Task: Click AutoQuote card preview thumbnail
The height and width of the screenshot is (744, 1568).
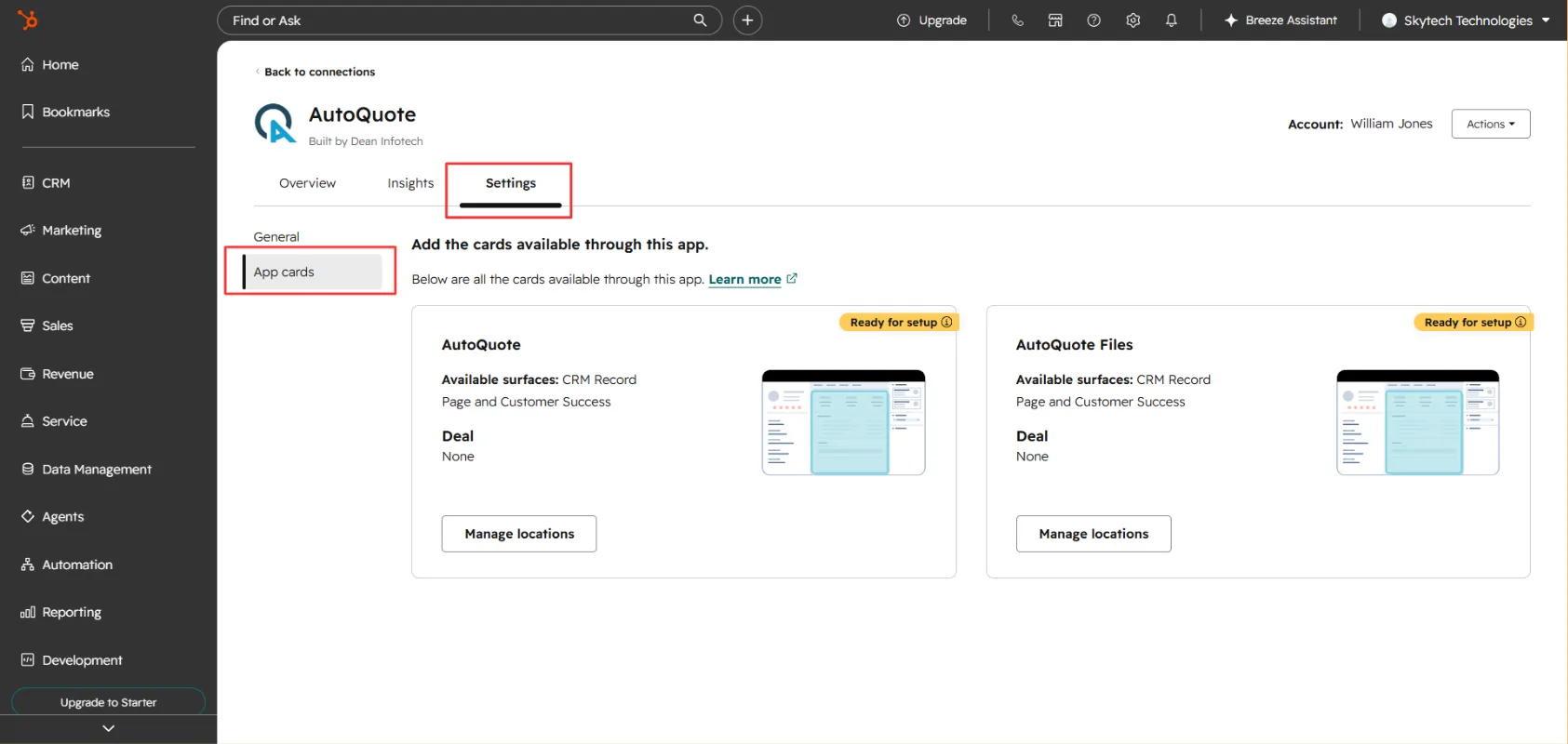Action: coord(843,422)
